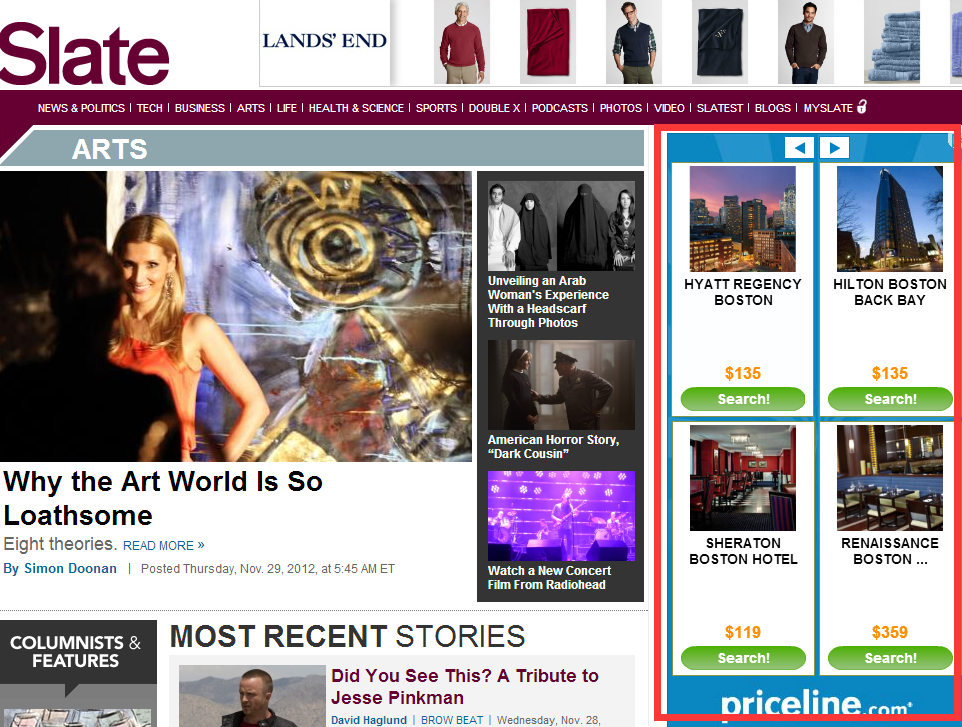Go to Business section
Viewport: 962px width, 727px height.
coord(200,108)
